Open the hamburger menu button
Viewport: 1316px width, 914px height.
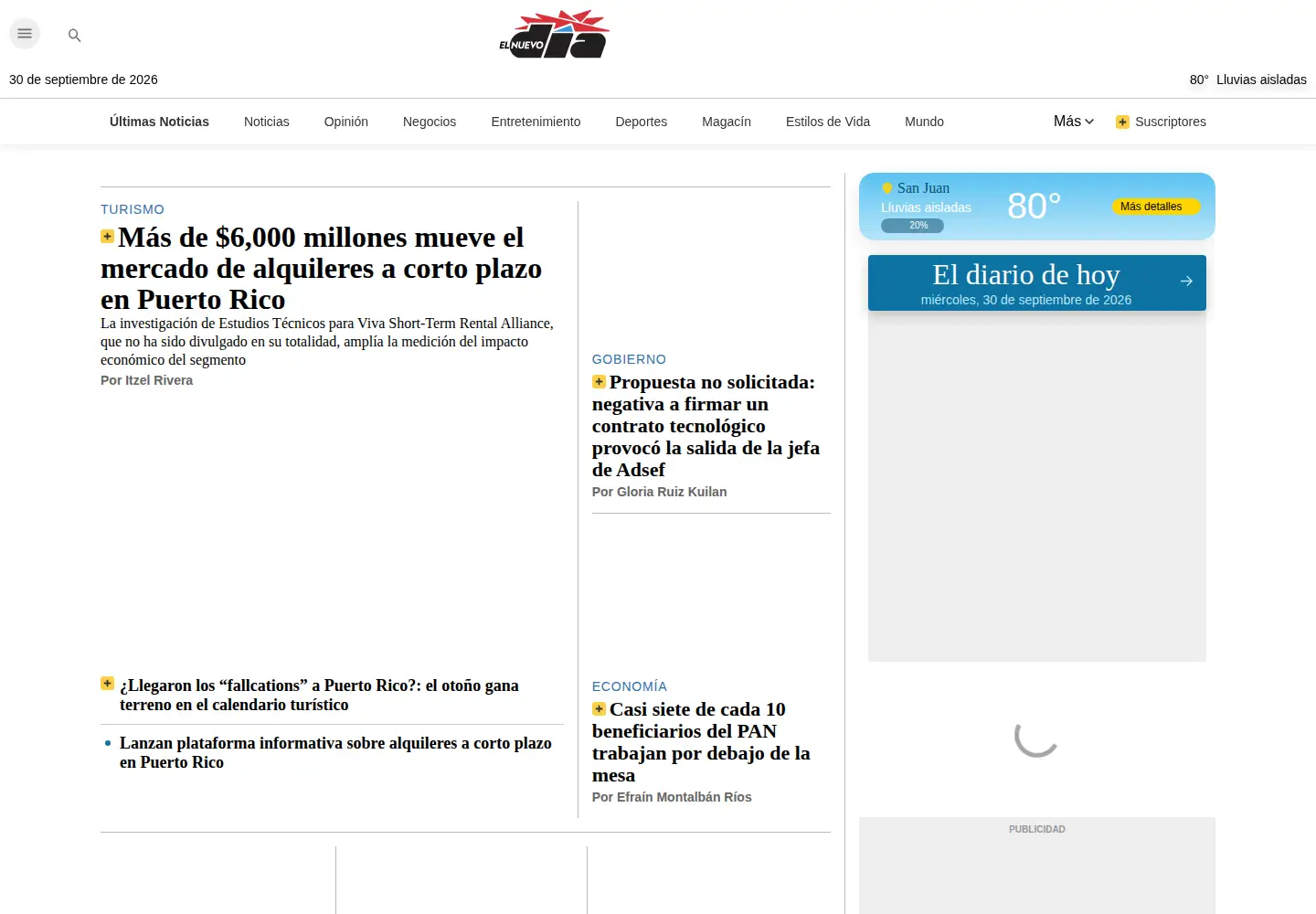point(25,34)
